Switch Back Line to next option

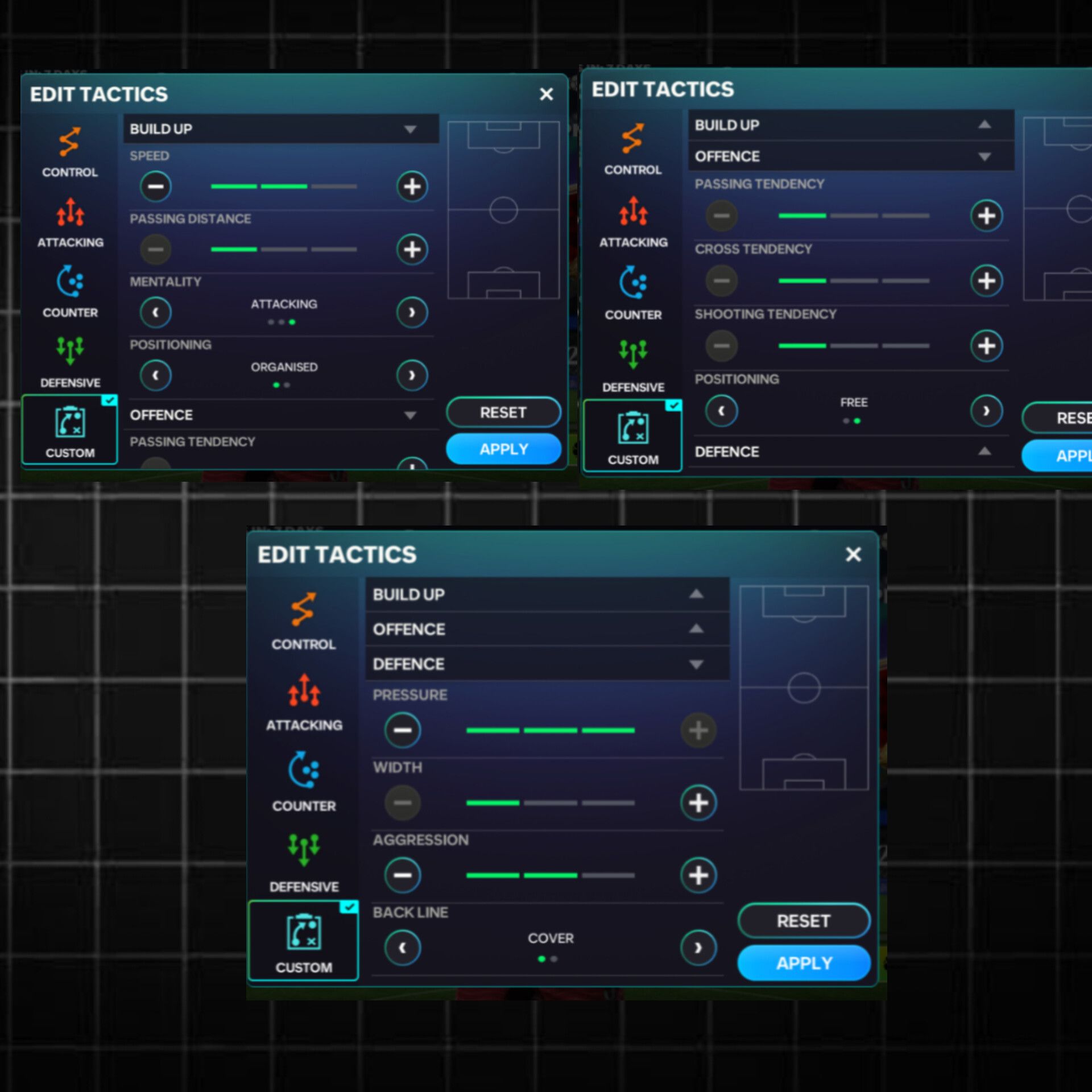point(698,948)
